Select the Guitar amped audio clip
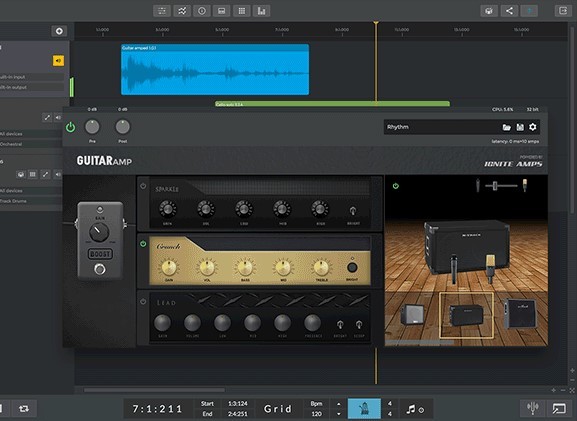 coord(215,69)
